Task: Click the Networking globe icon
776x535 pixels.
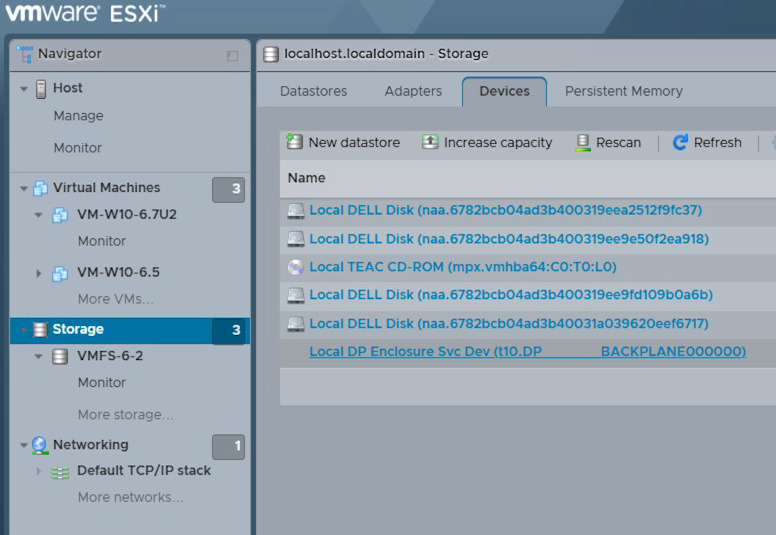Action: point(40,445)
